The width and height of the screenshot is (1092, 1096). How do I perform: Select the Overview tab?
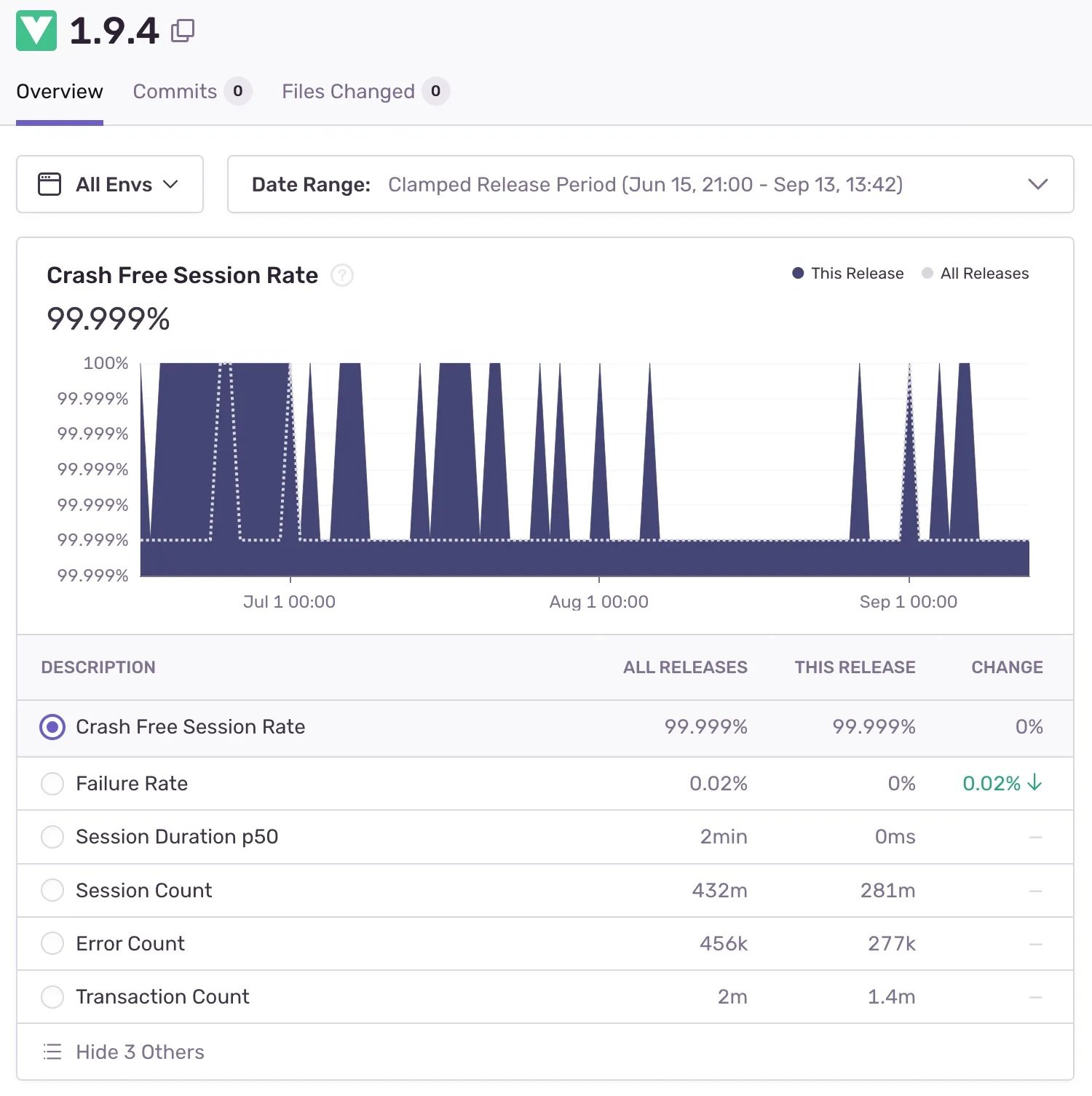[59, 91]
